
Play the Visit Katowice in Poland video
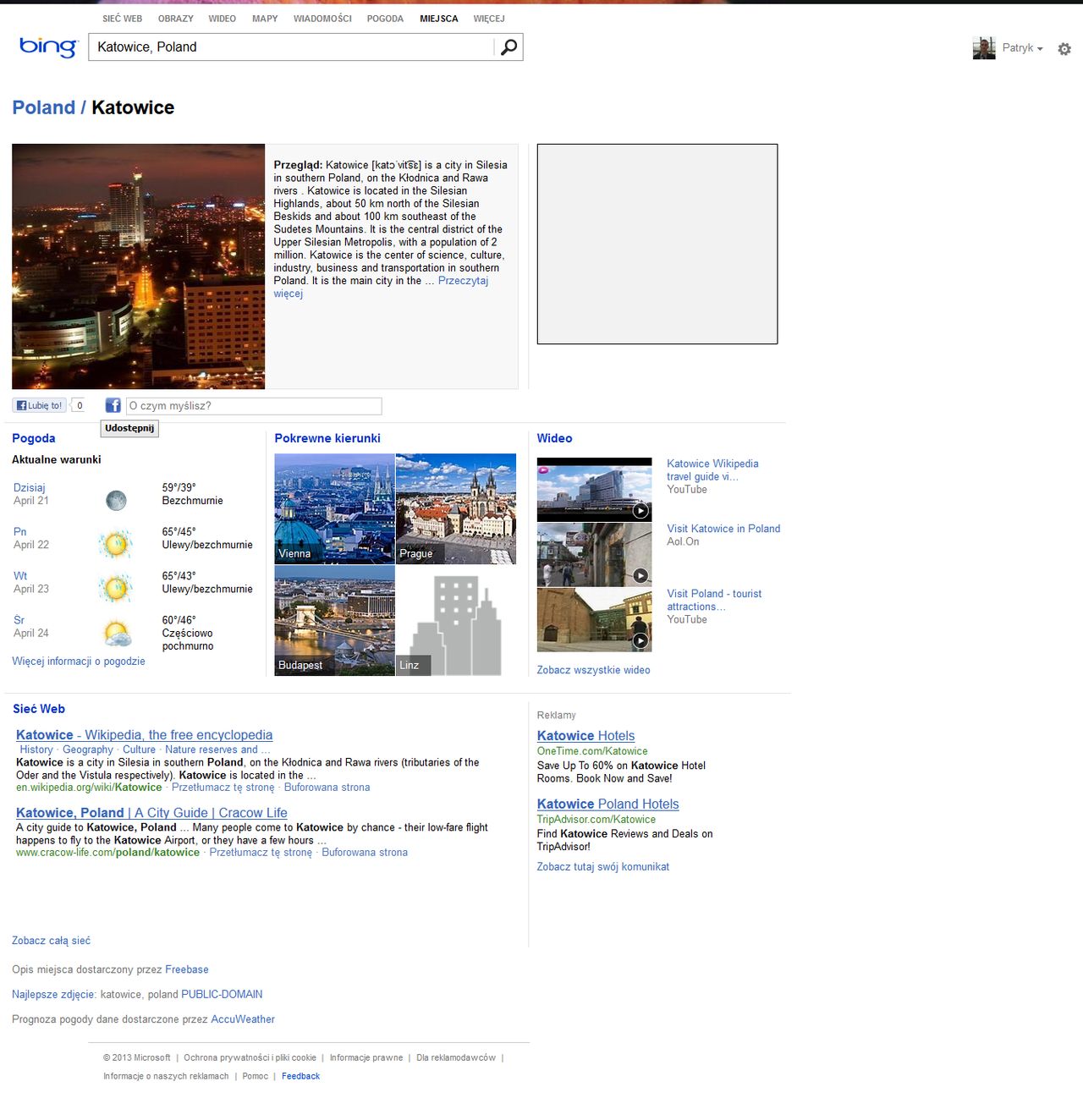point(594,555)
